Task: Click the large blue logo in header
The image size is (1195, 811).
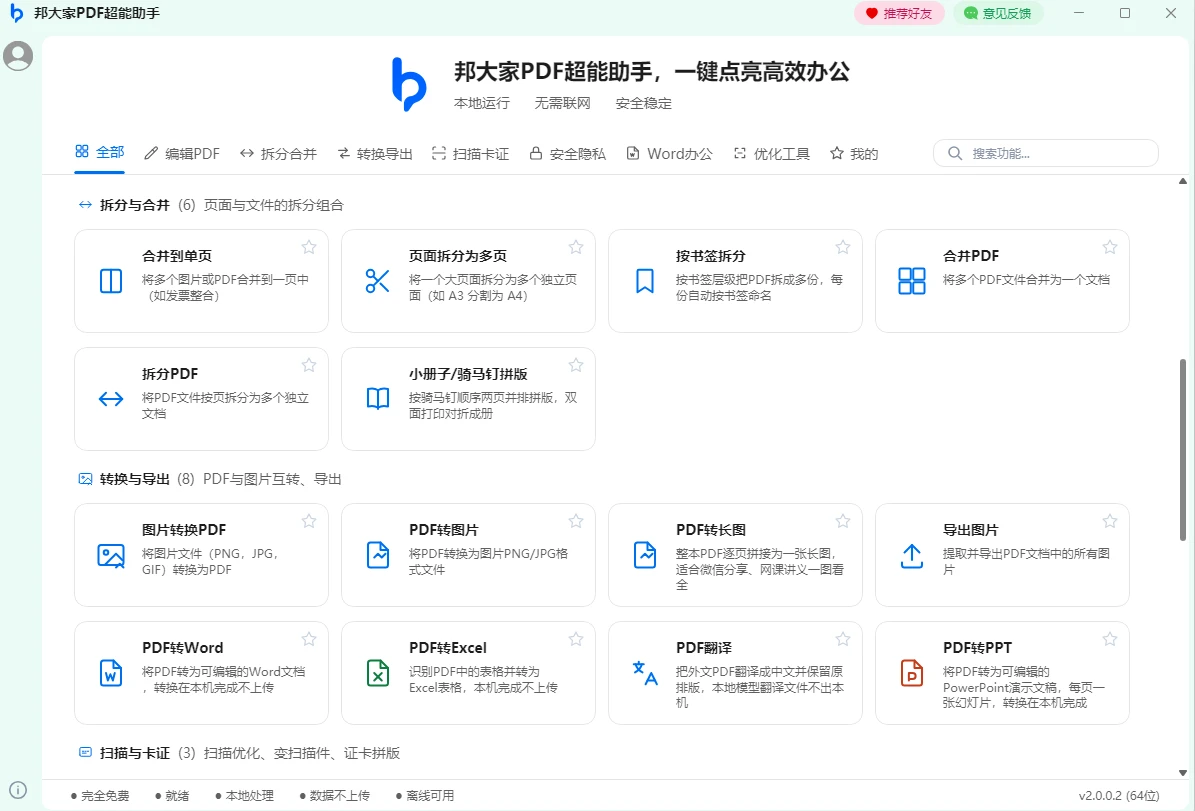Action: [409, 84]
